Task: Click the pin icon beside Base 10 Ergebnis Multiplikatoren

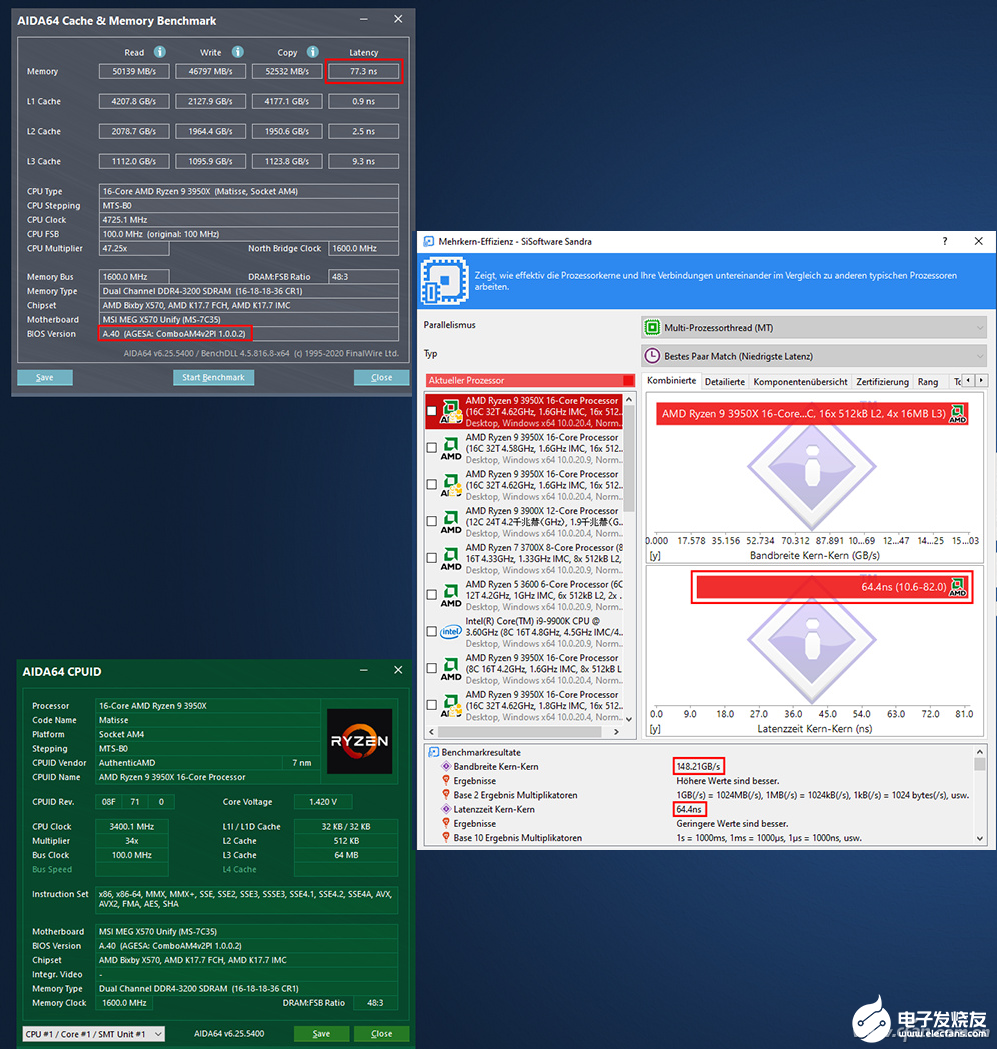Action: (x=446, y=838)
